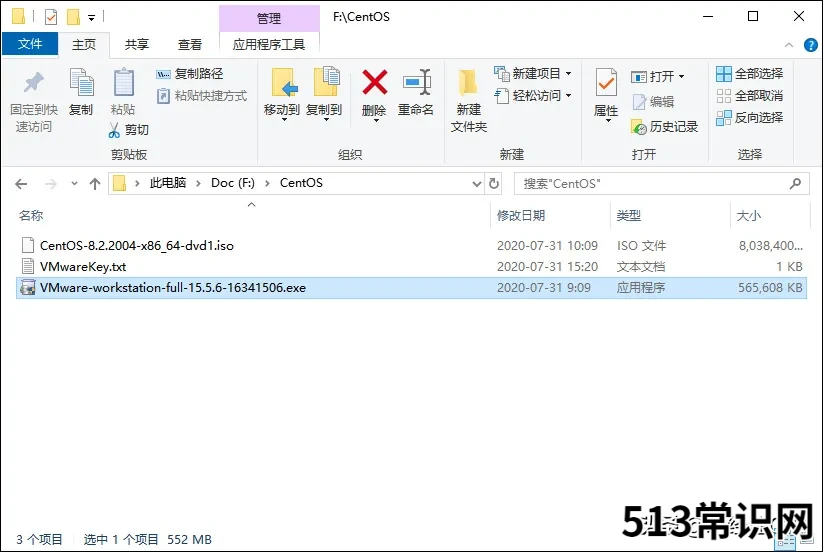Screen dimensions: 823x552
Task: Select Paste shortcut (粘贴快捷方式)
Action: (x=202, y=96)
